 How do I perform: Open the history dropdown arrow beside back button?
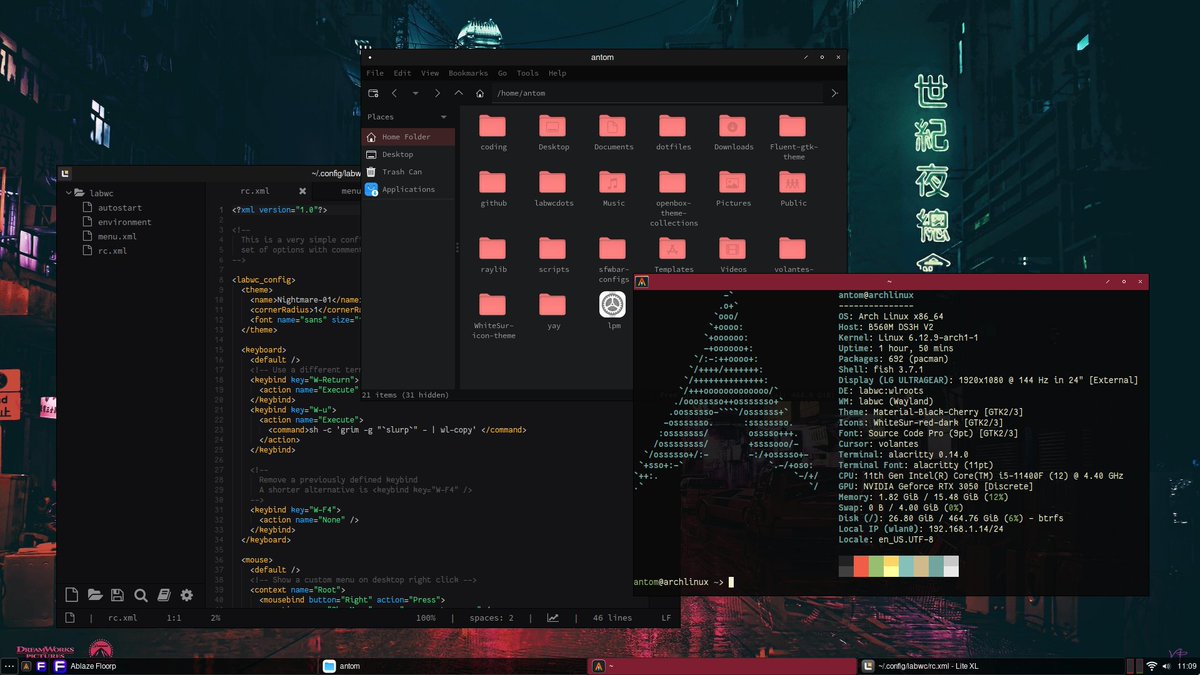click(x=414, y=93)
